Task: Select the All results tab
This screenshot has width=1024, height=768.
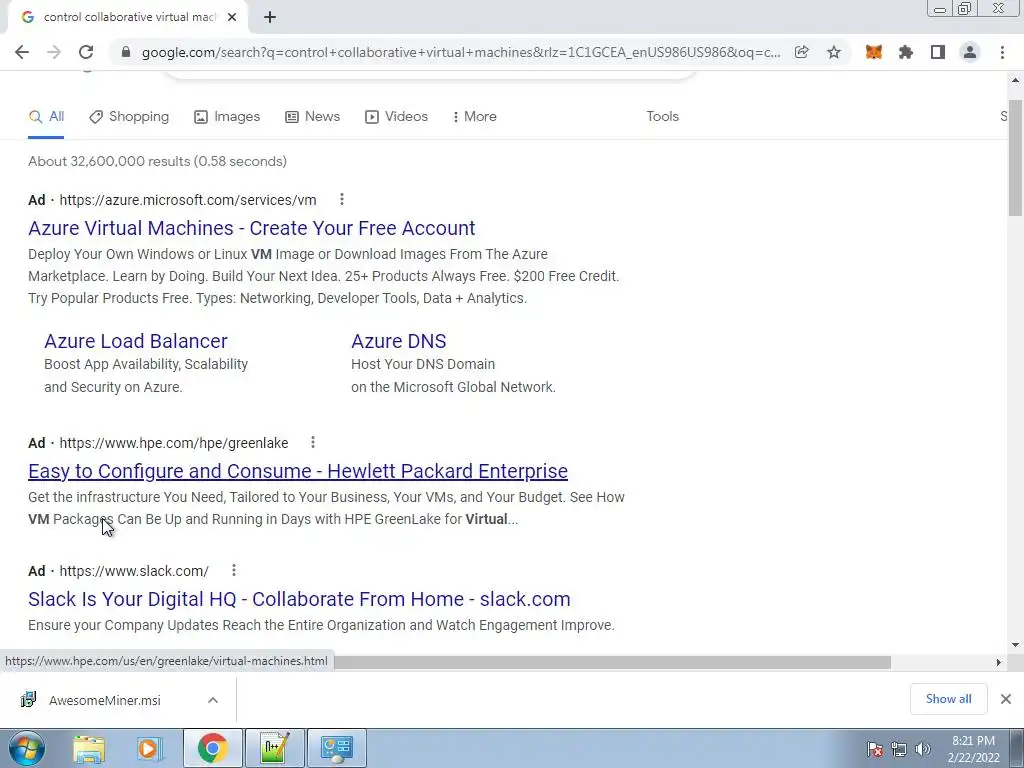Action: point(46,117)
